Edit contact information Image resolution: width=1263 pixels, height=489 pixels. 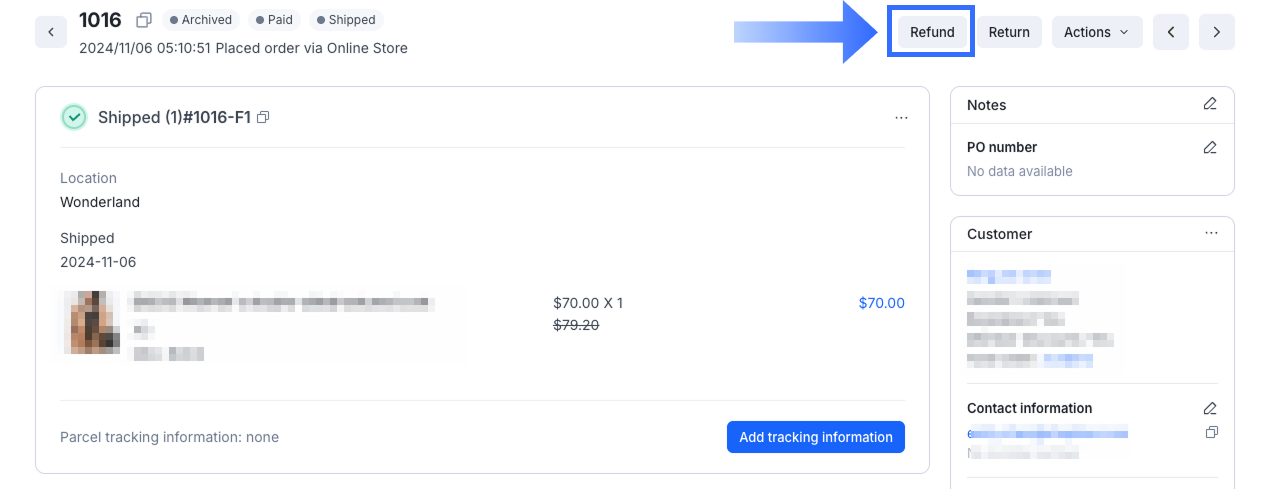pos(1210,408)
